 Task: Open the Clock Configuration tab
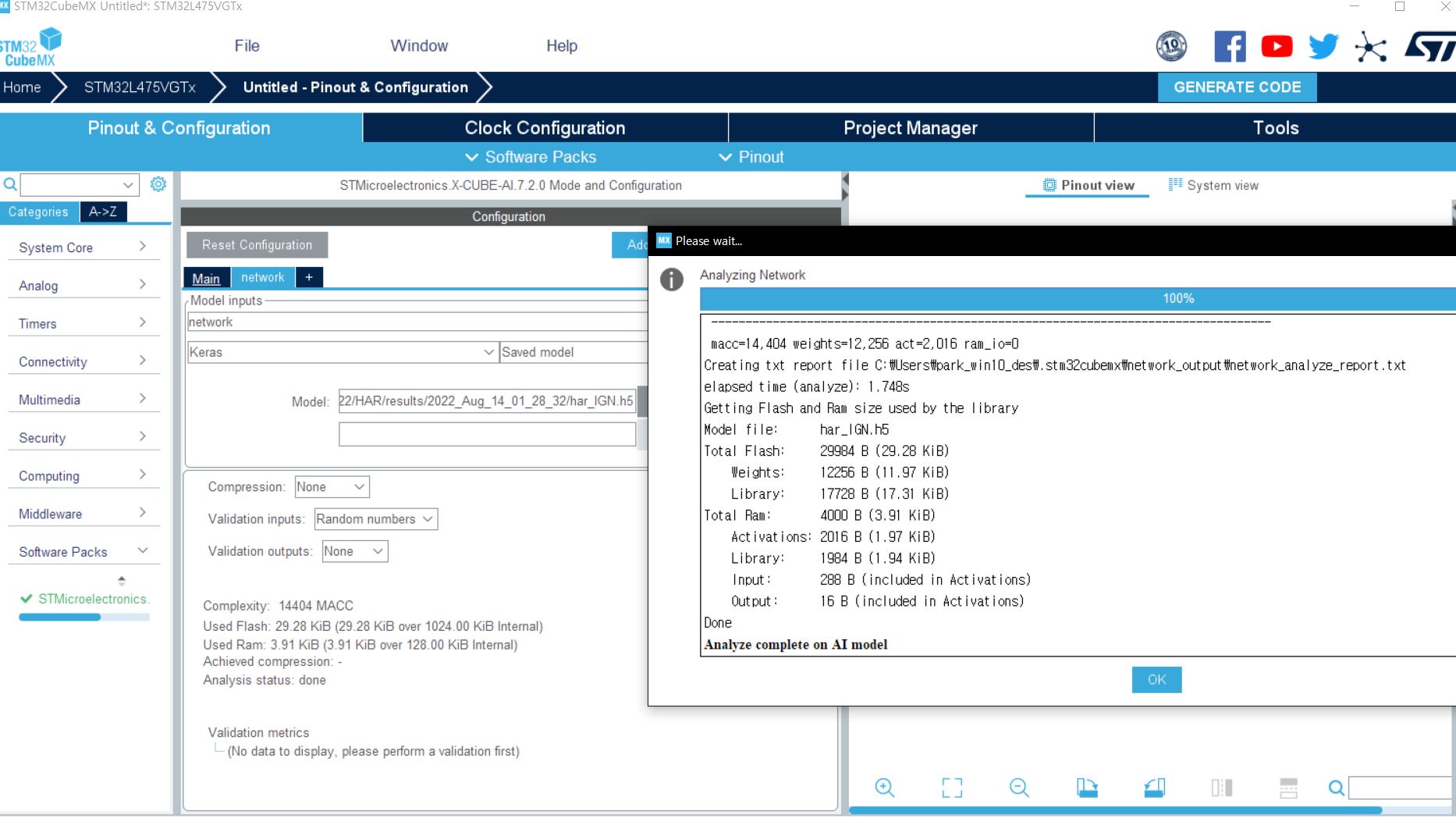click(545, 128)
